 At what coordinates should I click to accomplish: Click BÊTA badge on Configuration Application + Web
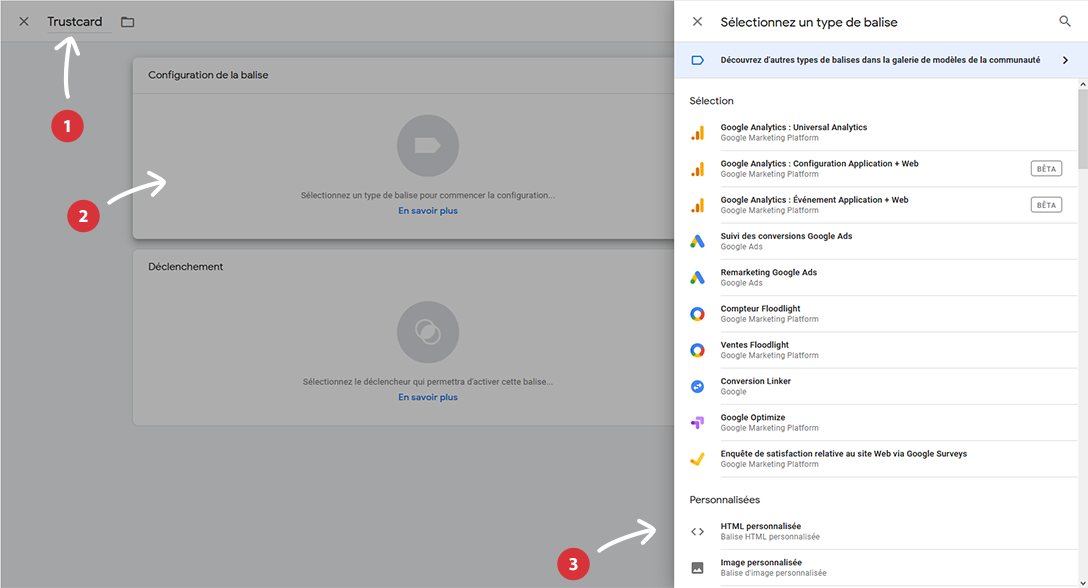(x=1046, y=169)
